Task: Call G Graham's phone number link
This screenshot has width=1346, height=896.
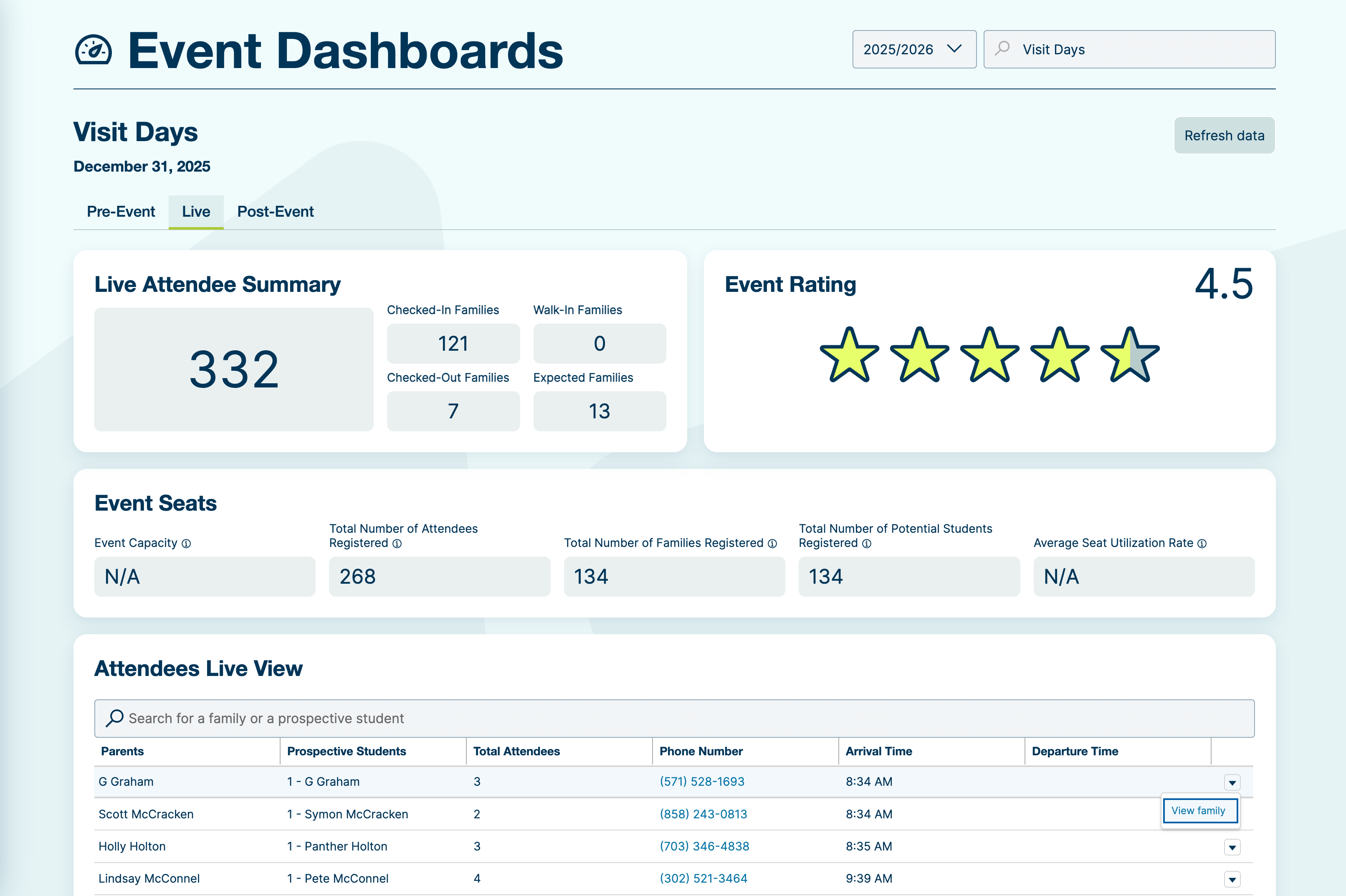Action: click(x=701, y=781)
